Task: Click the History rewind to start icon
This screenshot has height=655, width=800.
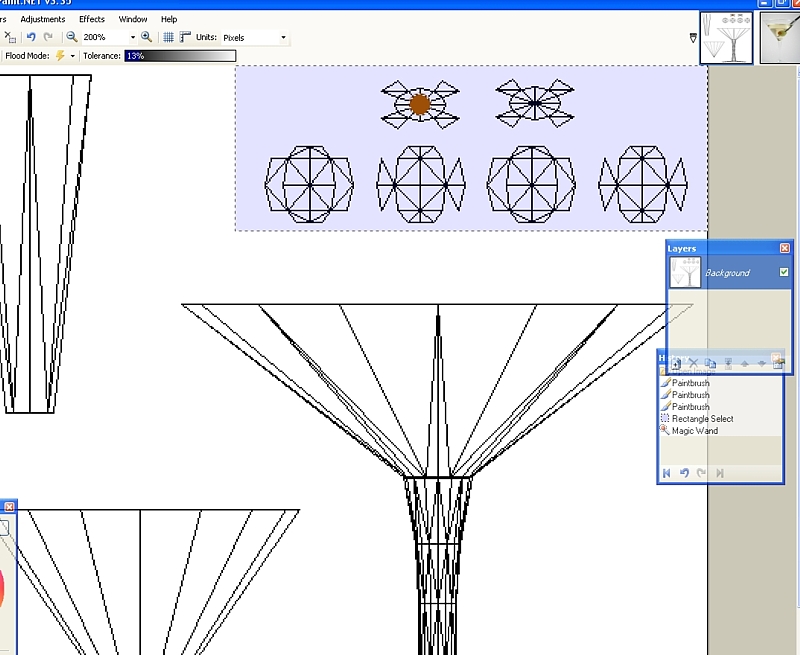Action: click(x=667, y=473)
